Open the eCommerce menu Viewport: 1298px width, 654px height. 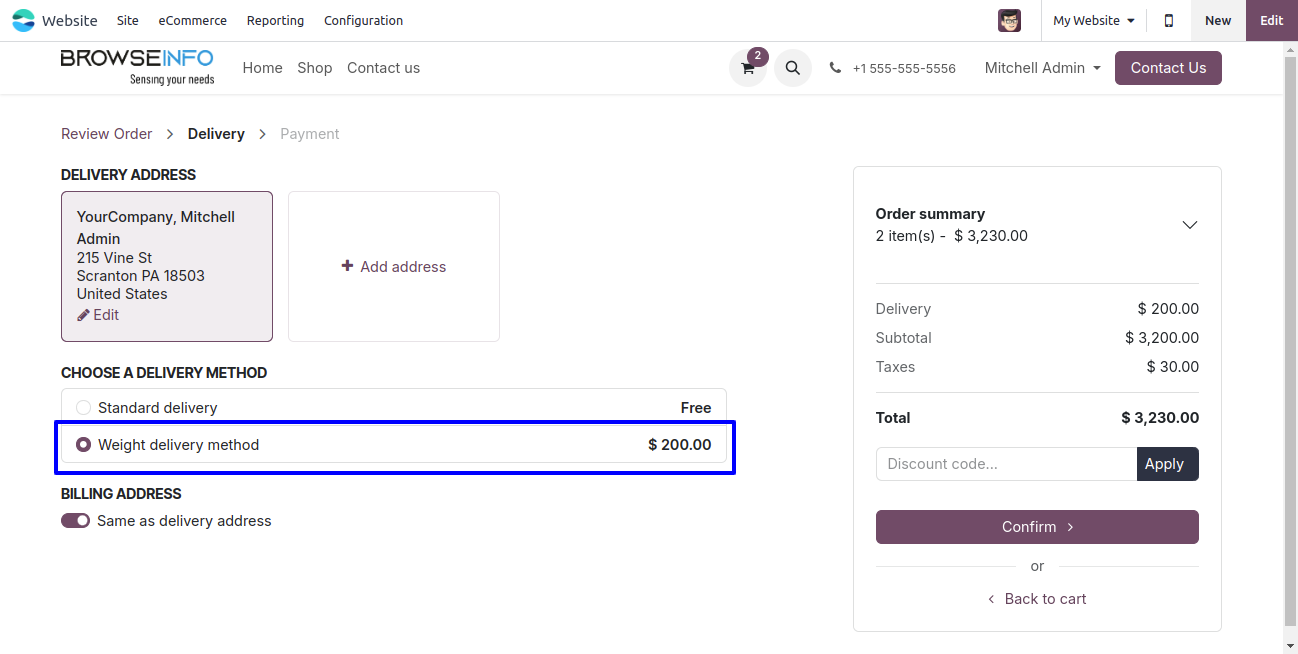192,20
